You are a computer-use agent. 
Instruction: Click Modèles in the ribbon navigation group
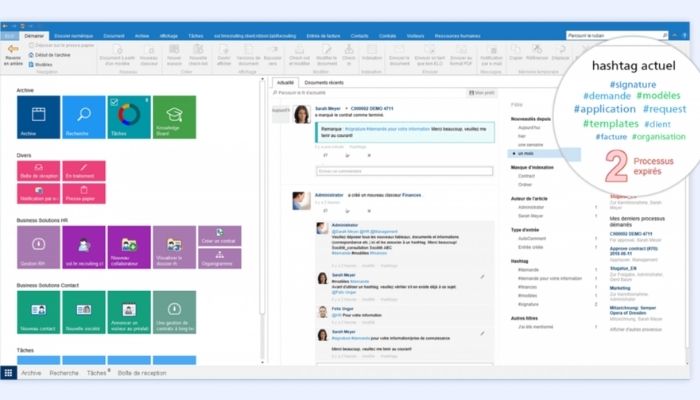40,65
